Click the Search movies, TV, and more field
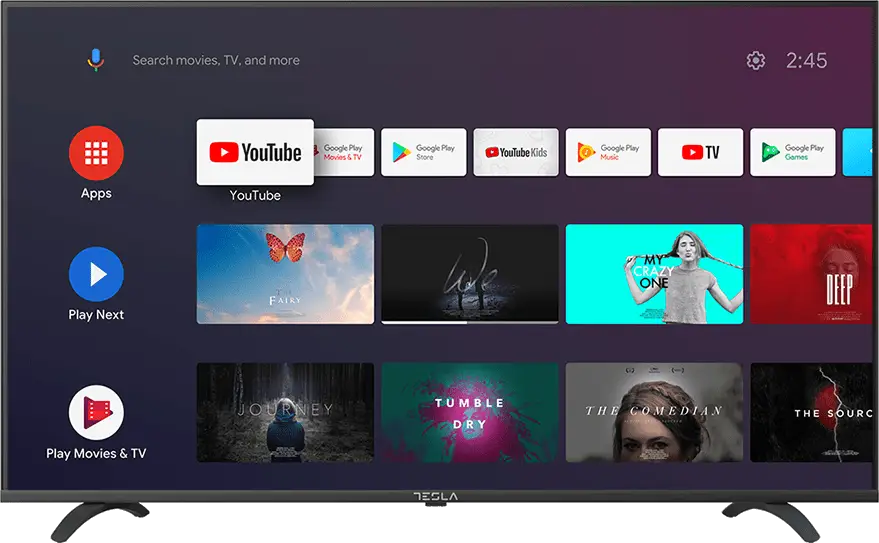The height and width of the screenshot is (543, 879). click(x=216, y=60)
